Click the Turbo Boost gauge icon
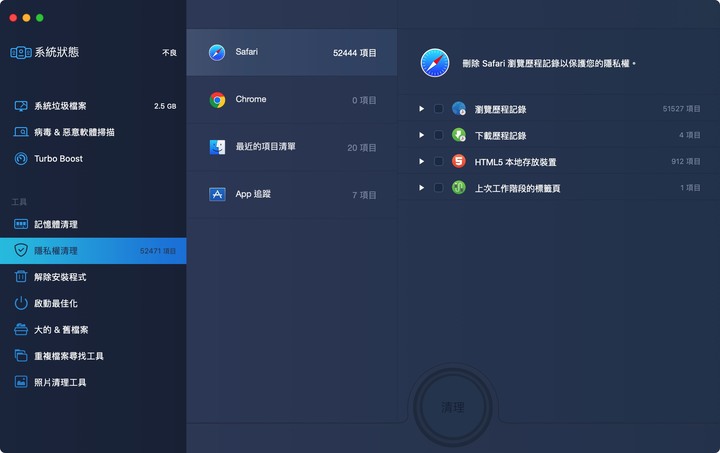This screenshot has height=453, width=720. tap(21, 158)
